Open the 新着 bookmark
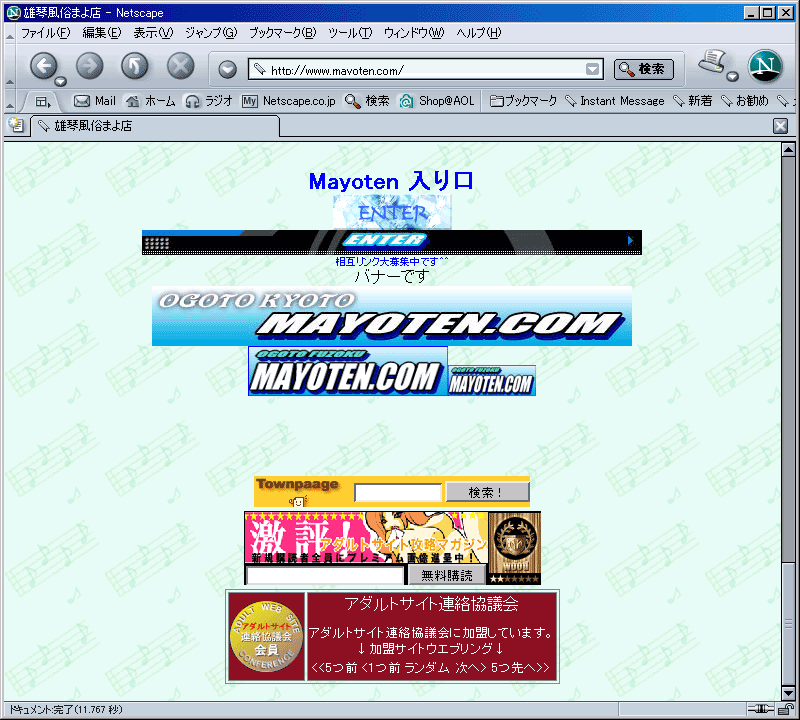The width and height of the screenshot is (800, 720). pyautogui.click(x=693, y=101)
